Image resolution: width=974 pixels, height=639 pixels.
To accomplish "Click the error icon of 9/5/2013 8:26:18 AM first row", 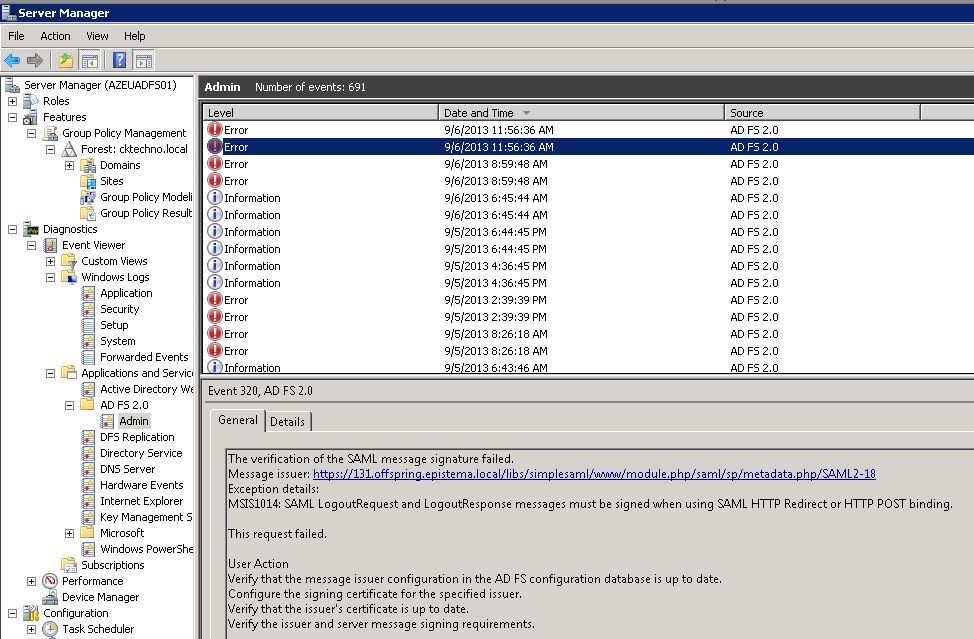I will coord(214,333).
